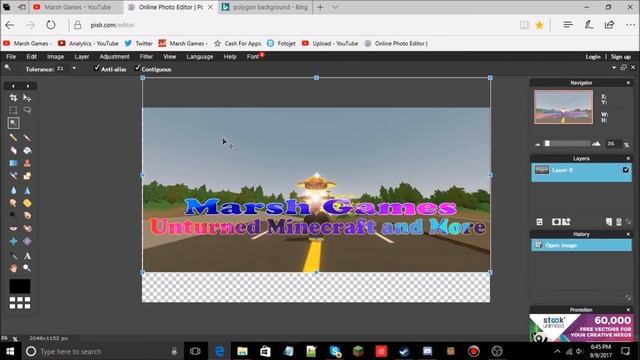Image resolution: width=640 pixels, height=360 pixels.
Task: Delete layer with trash icon
Action: tap(619, 222)
